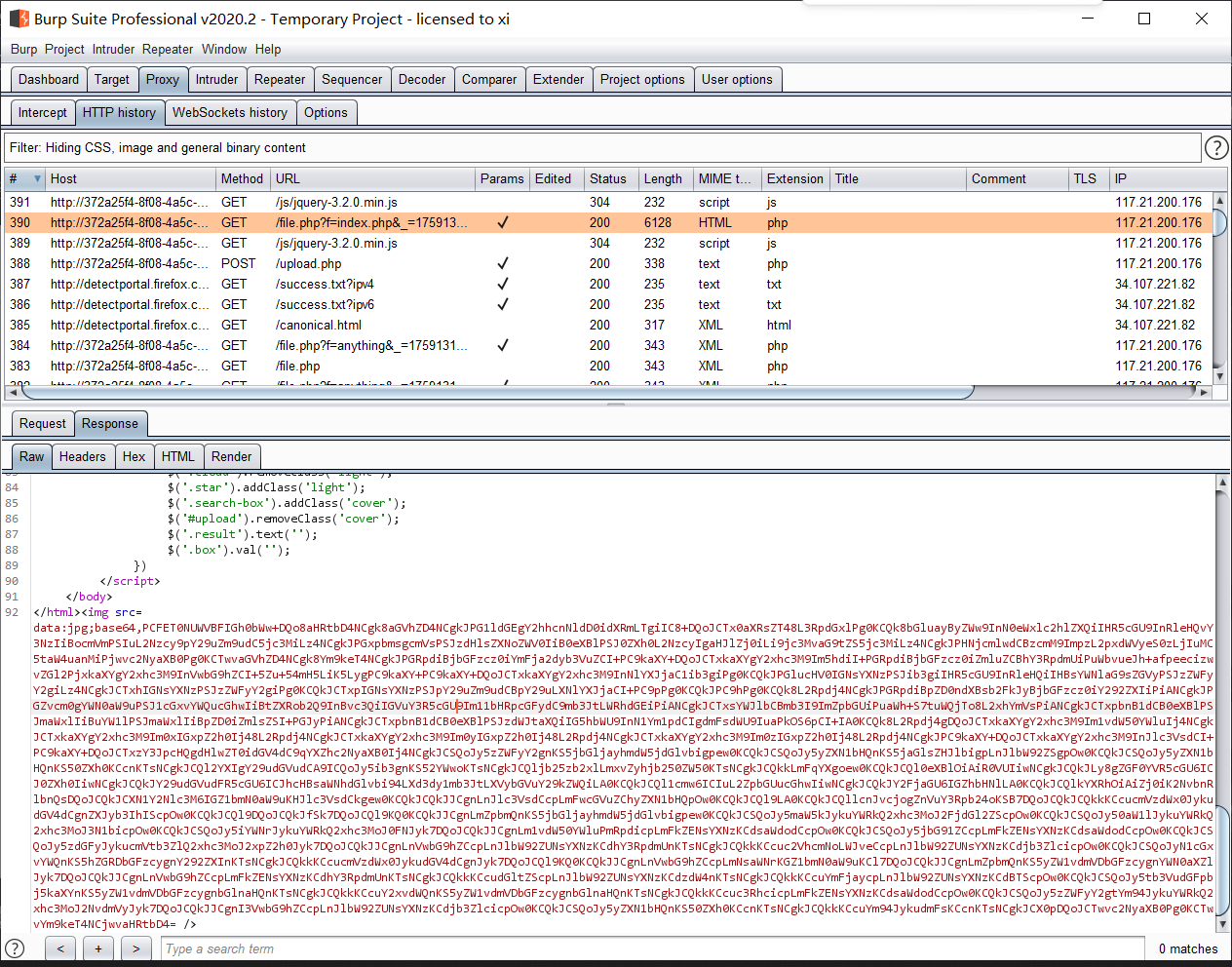Click Params checkmark for request 390

tap(503, 222)
